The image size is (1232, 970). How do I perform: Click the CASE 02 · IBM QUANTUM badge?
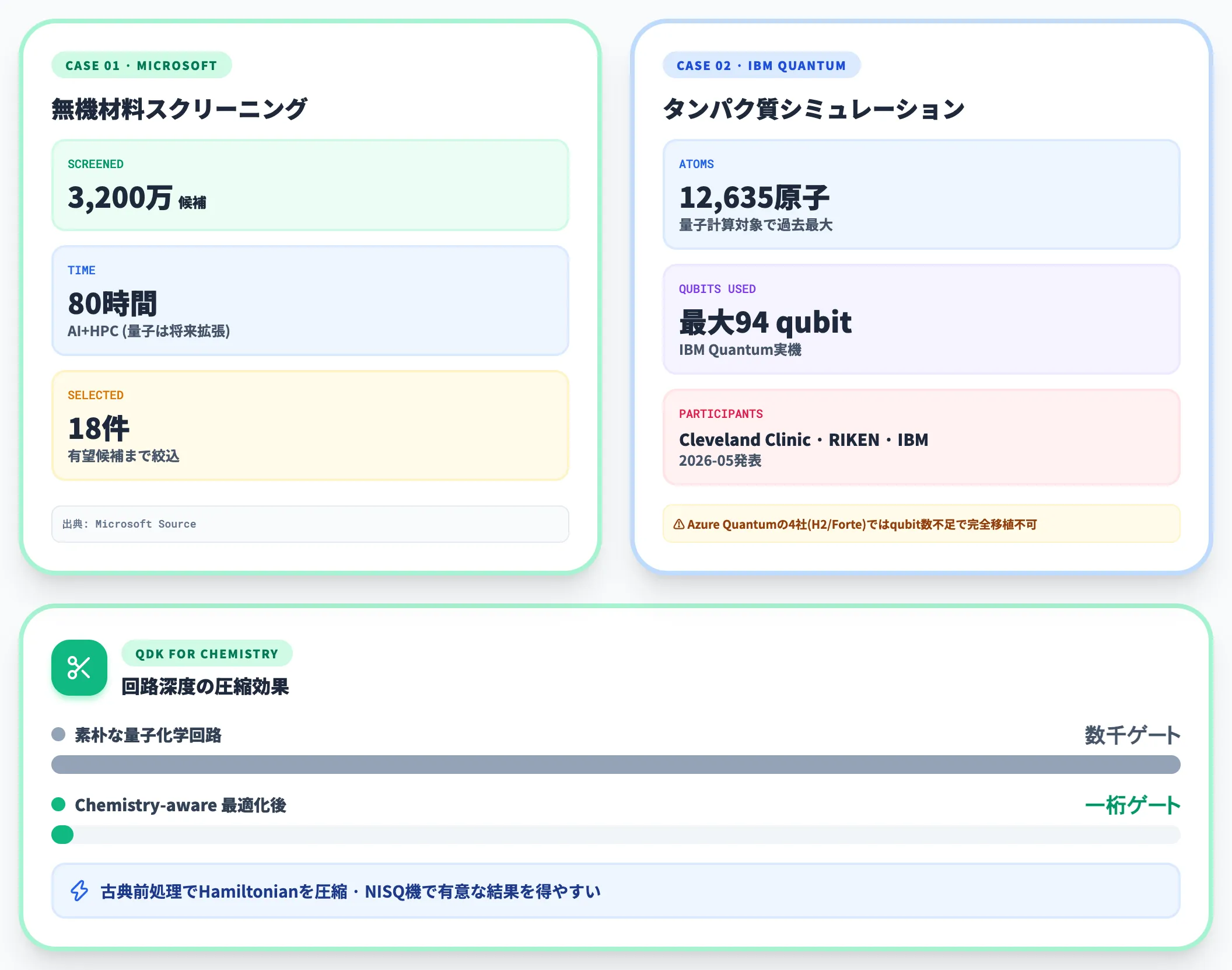pos(762,65)
